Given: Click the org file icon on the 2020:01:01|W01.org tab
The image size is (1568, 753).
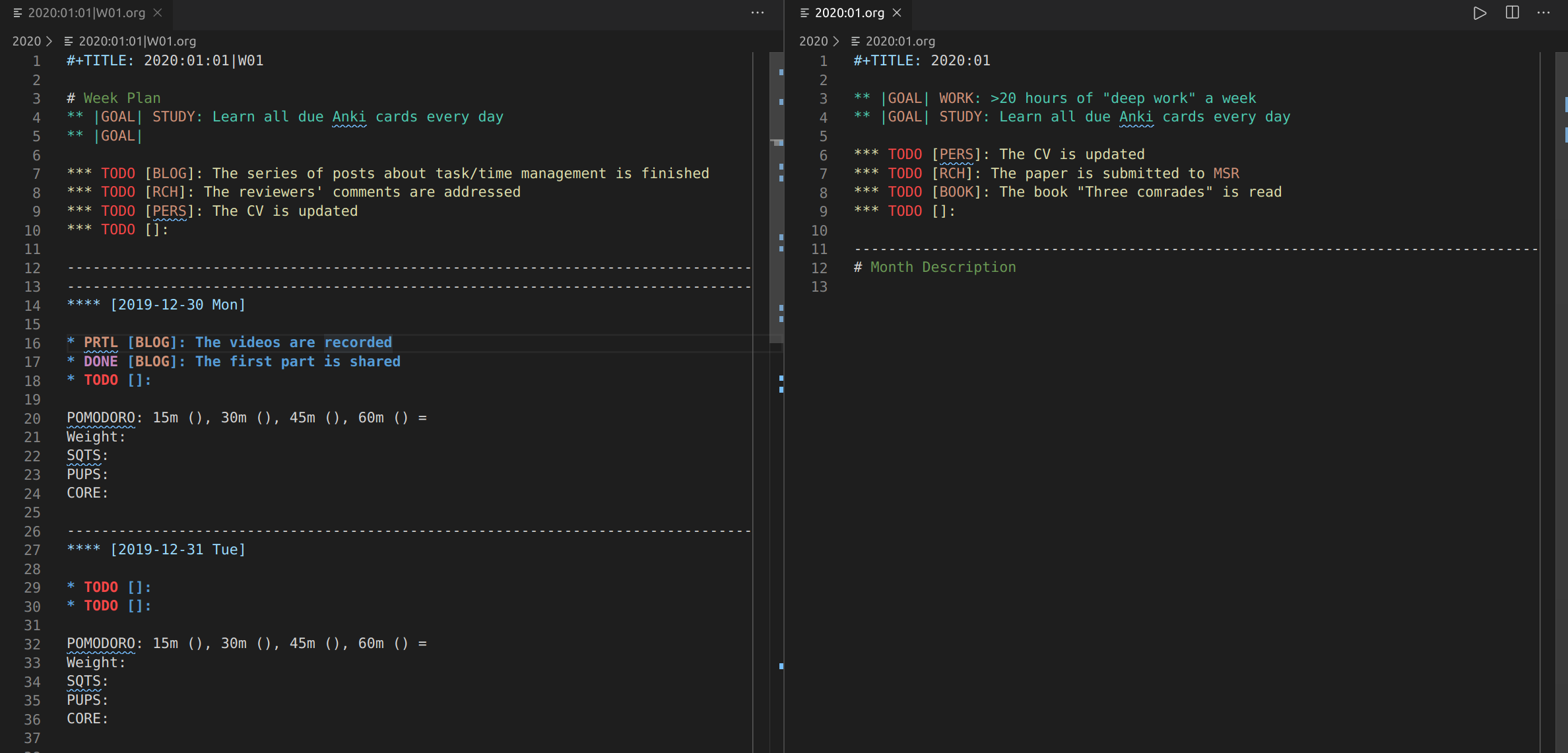Looking at the screenshot, I should 18,13.
